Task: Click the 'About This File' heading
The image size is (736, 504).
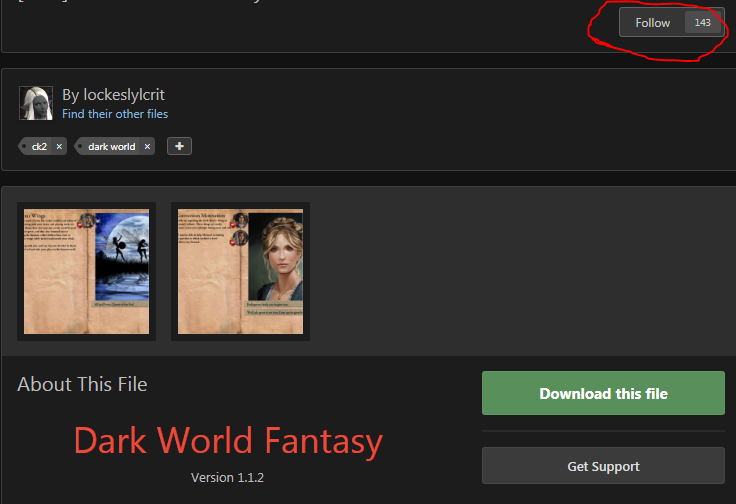Action: [x=82, y=384]
